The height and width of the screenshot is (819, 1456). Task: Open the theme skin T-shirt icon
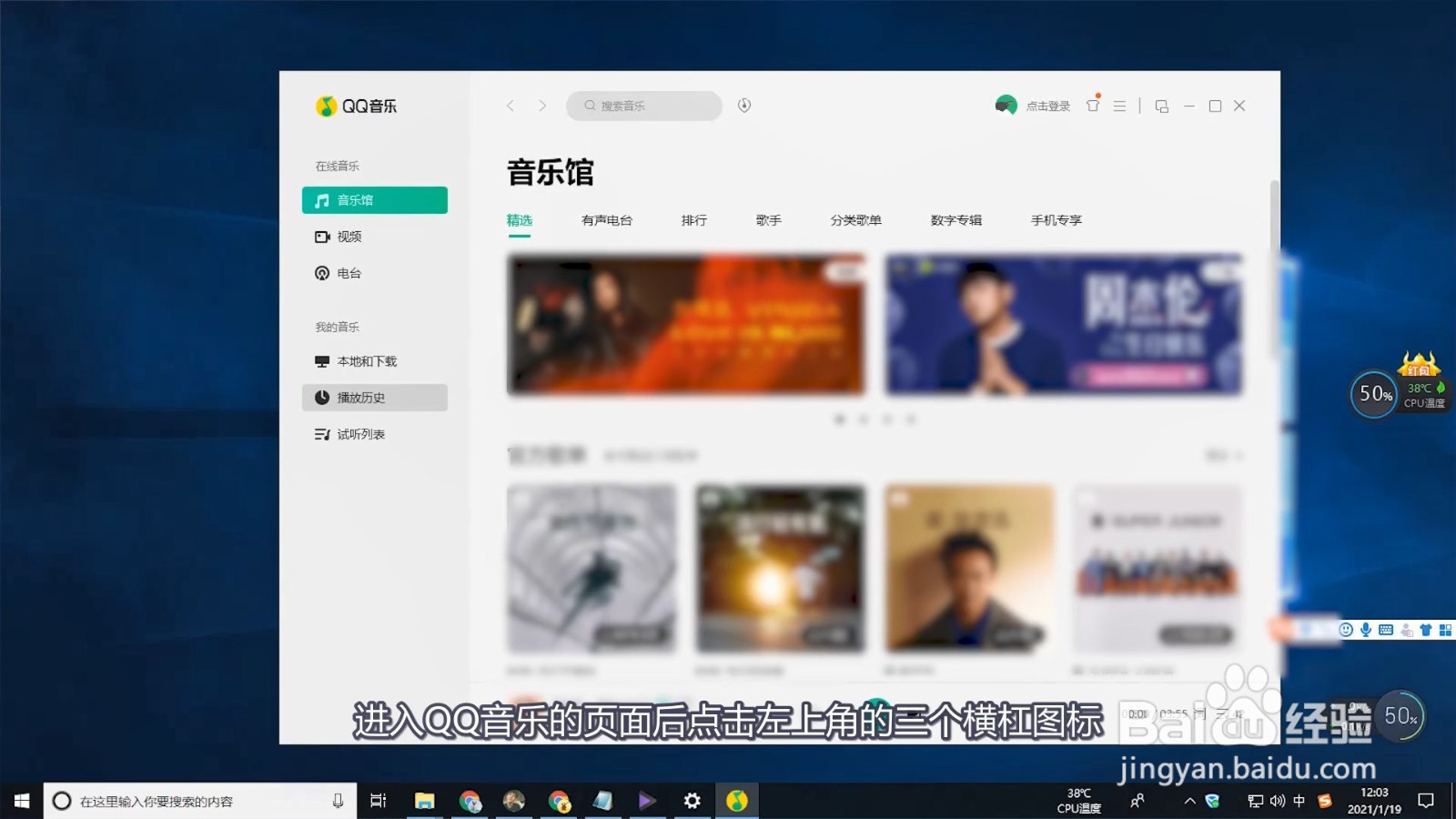click(x=1092, y=106)
